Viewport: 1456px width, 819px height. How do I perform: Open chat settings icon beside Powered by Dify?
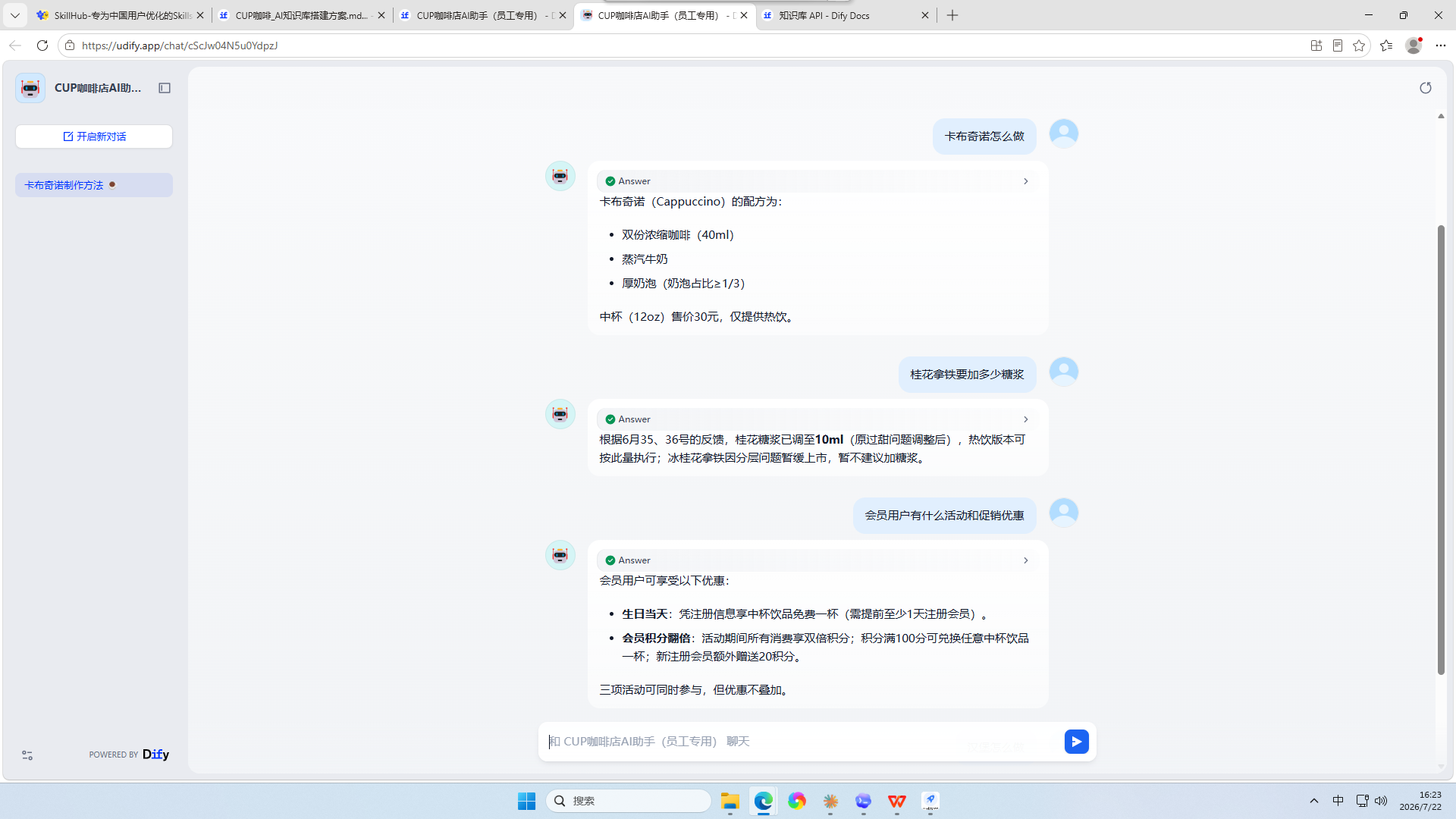[x=27, y=755]
